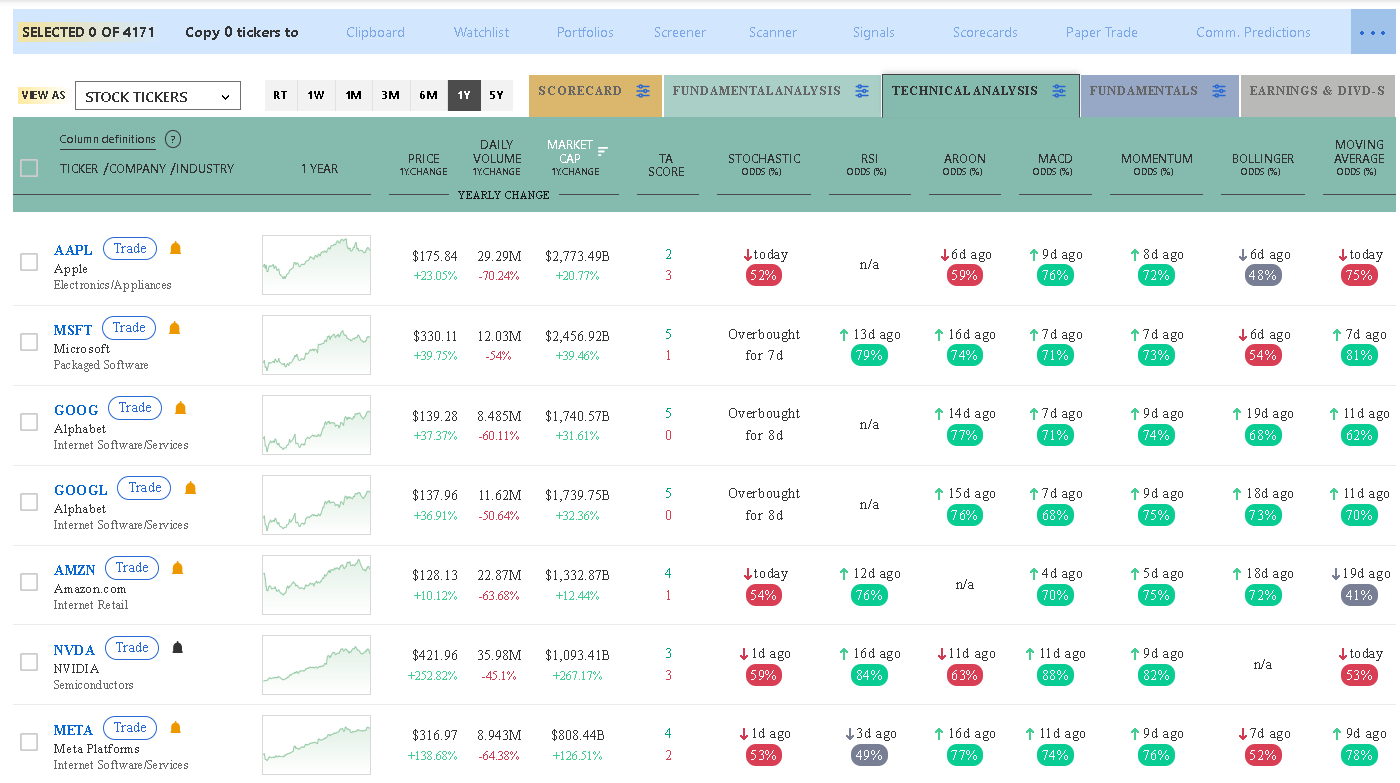This screenshot has width=1400, height=783.
Task: Copy tickers to Watchlist
Action: click(x=482, y=32)
